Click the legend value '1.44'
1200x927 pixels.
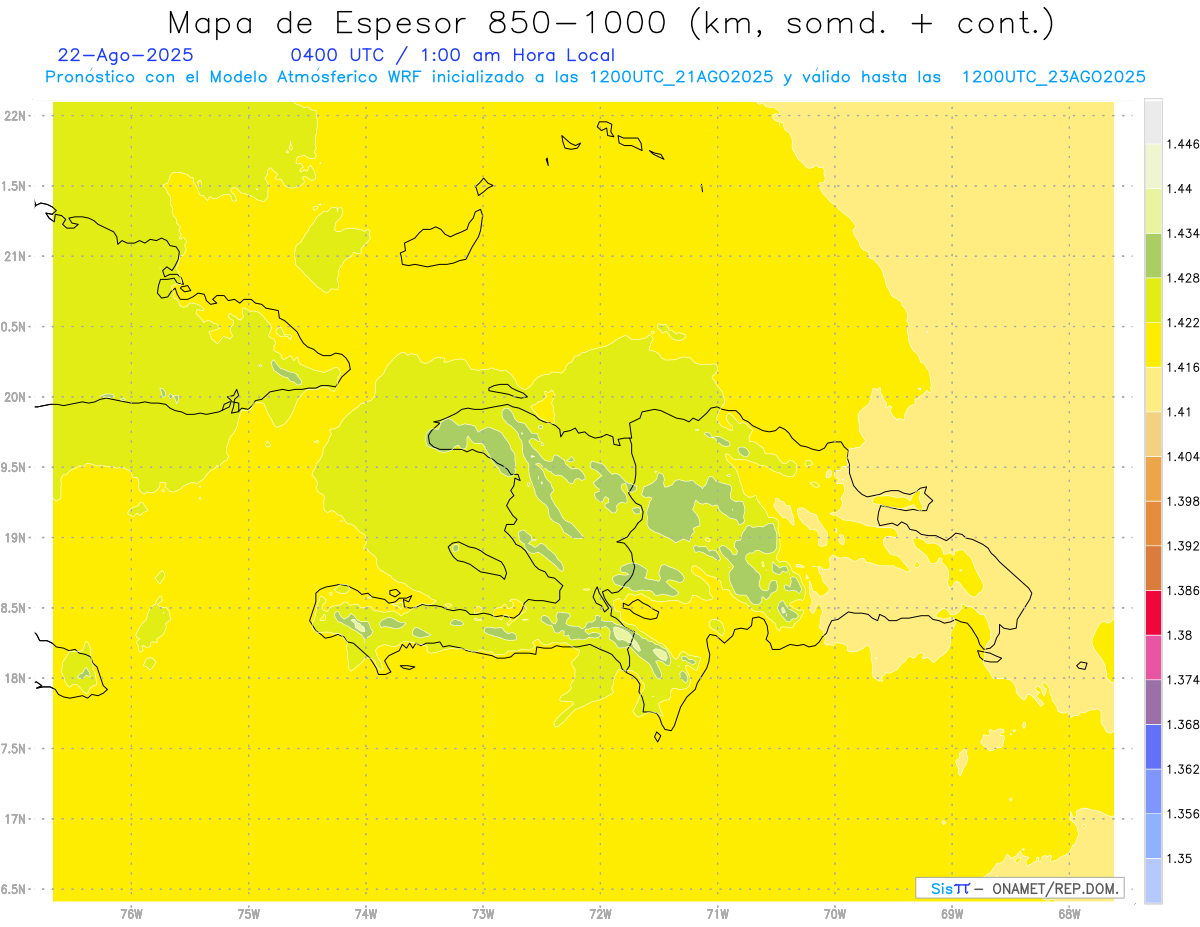(1179, 189)
